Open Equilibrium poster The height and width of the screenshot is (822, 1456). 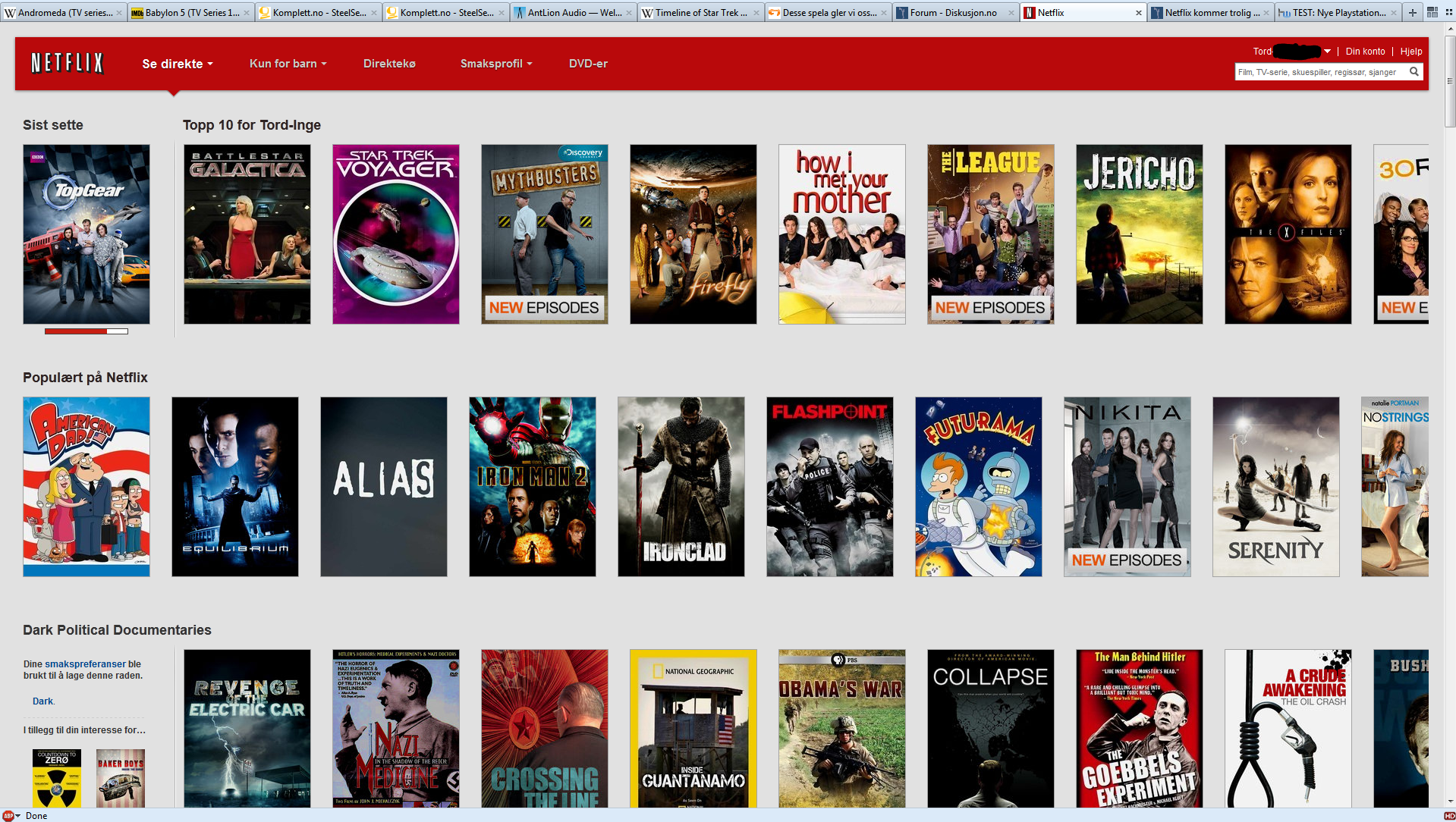click(235, 487)
